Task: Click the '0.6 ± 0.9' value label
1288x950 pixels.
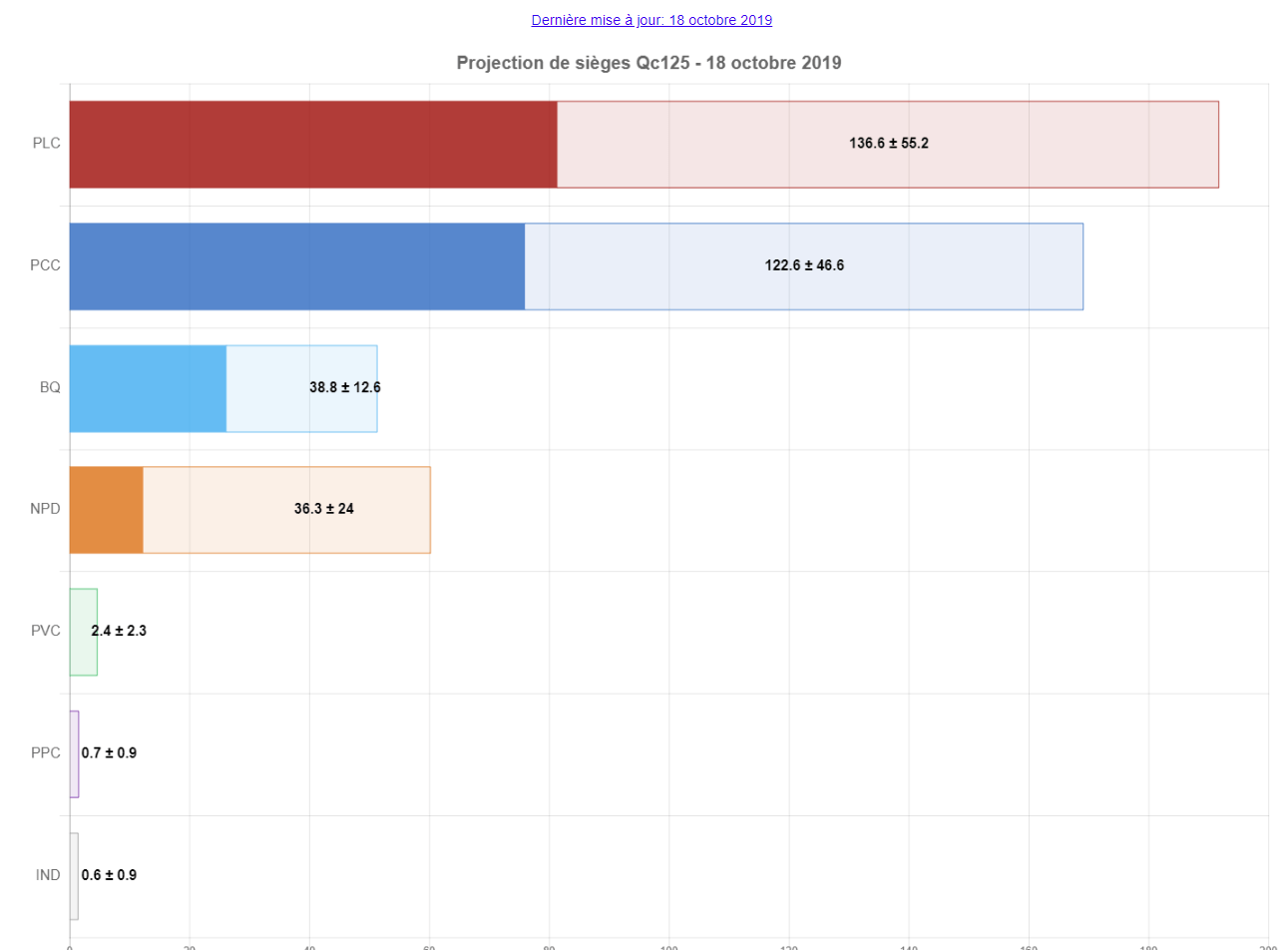Action: (109, 875)
